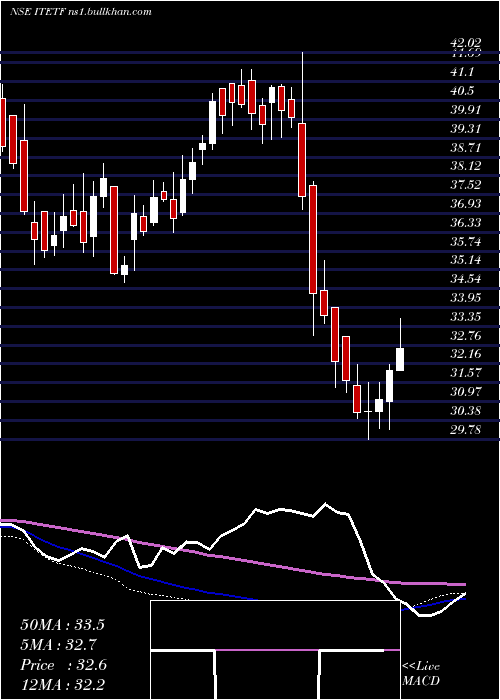The image size is (500, 700).
Task: Click the 36.93 price level label
Action: click(x=466, y=204)
